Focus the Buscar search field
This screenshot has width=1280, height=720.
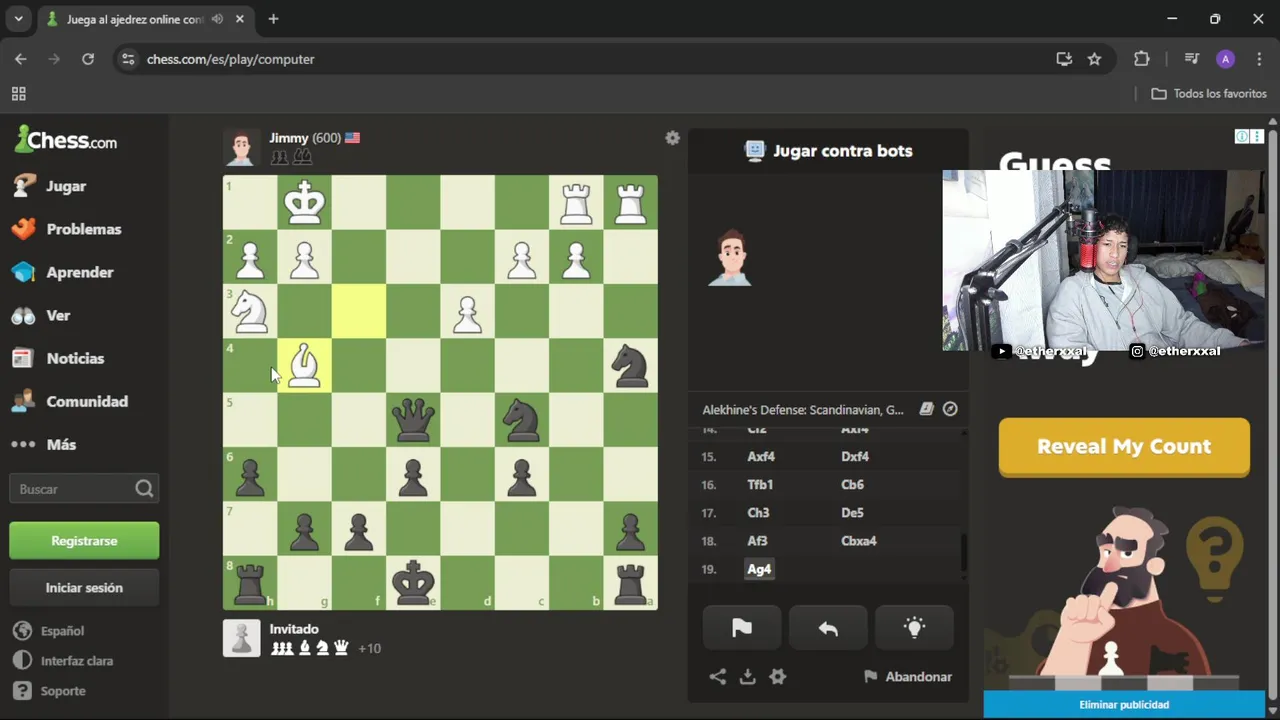(84, 489)
